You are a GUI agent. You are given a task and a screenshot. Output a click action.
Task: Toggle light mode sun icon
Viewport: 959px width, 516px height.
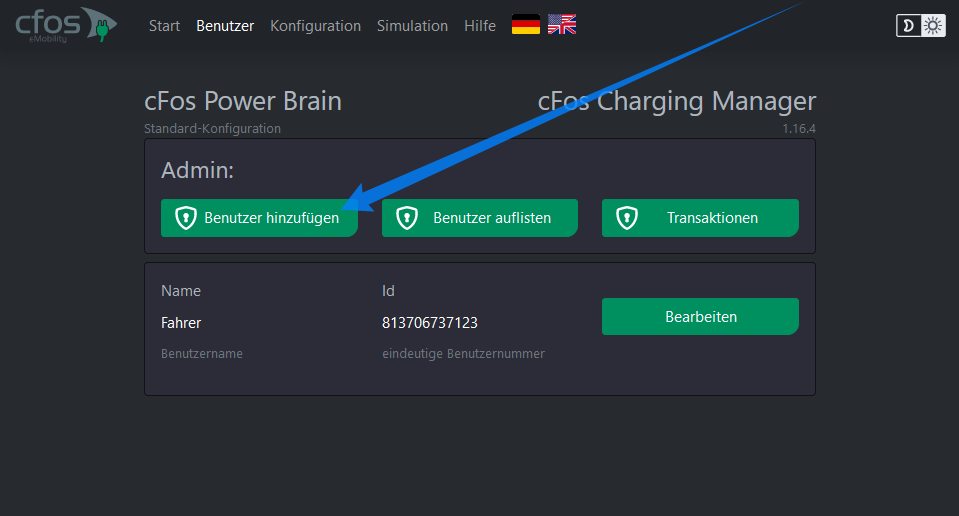tap(933, 26)
